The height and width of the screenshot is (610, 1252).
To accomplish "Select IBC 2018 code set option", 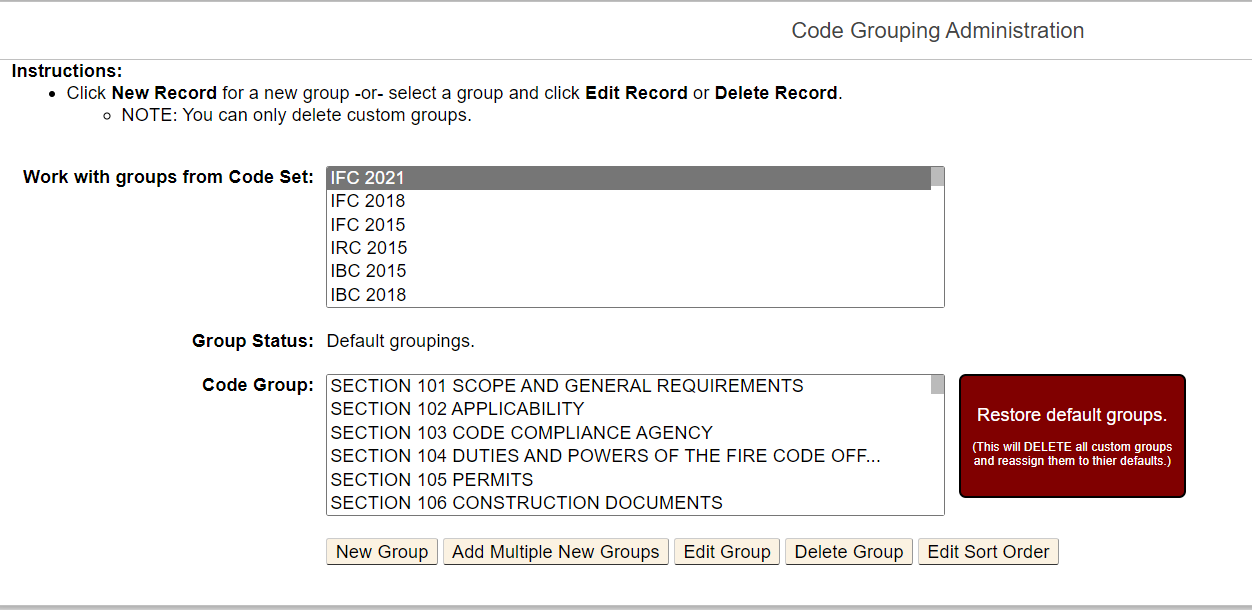I will pyautogui.click(x=369, y=295).
